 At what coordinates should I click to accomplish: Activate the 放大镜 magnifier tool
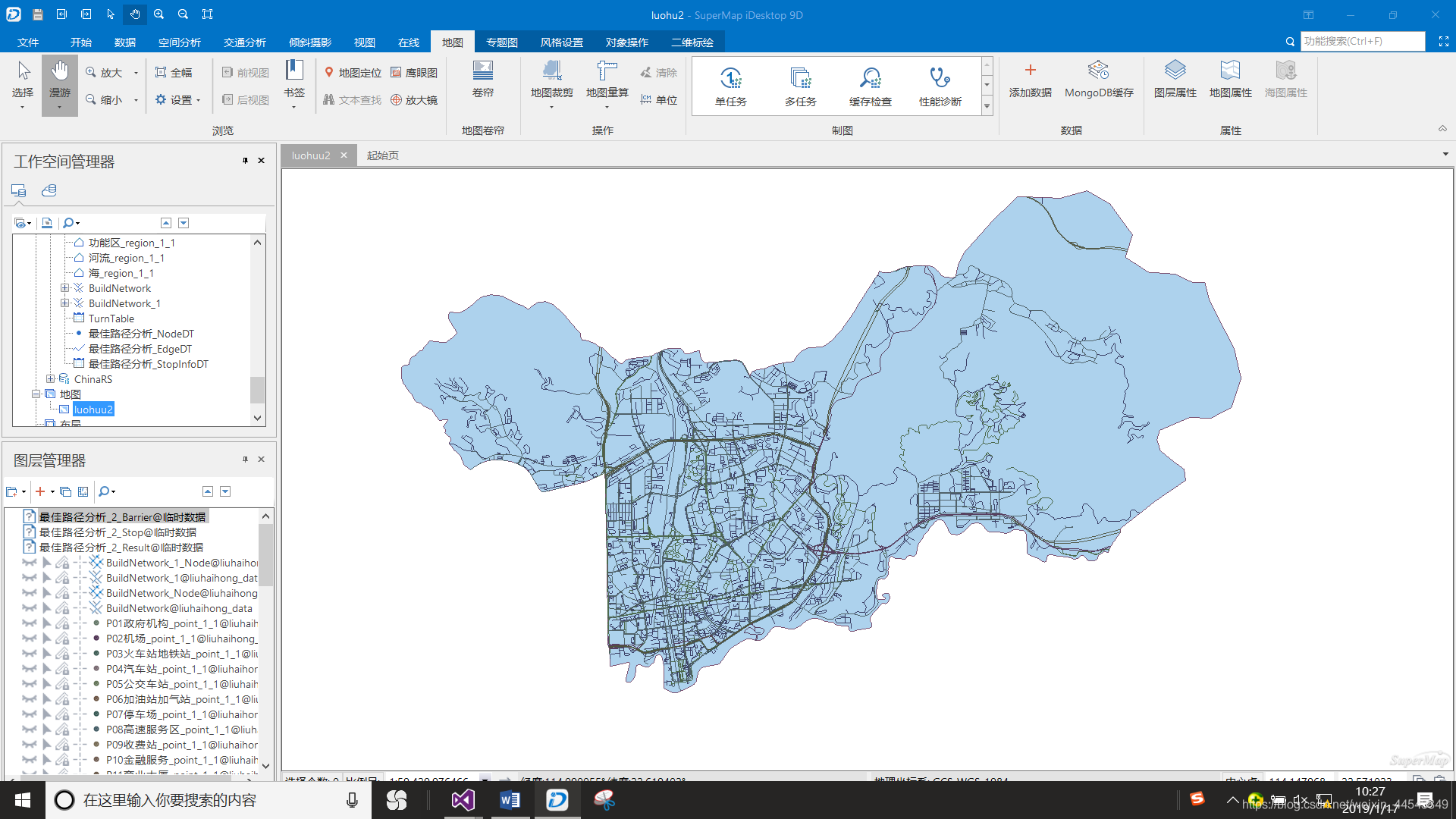click(x=414, y=100)
